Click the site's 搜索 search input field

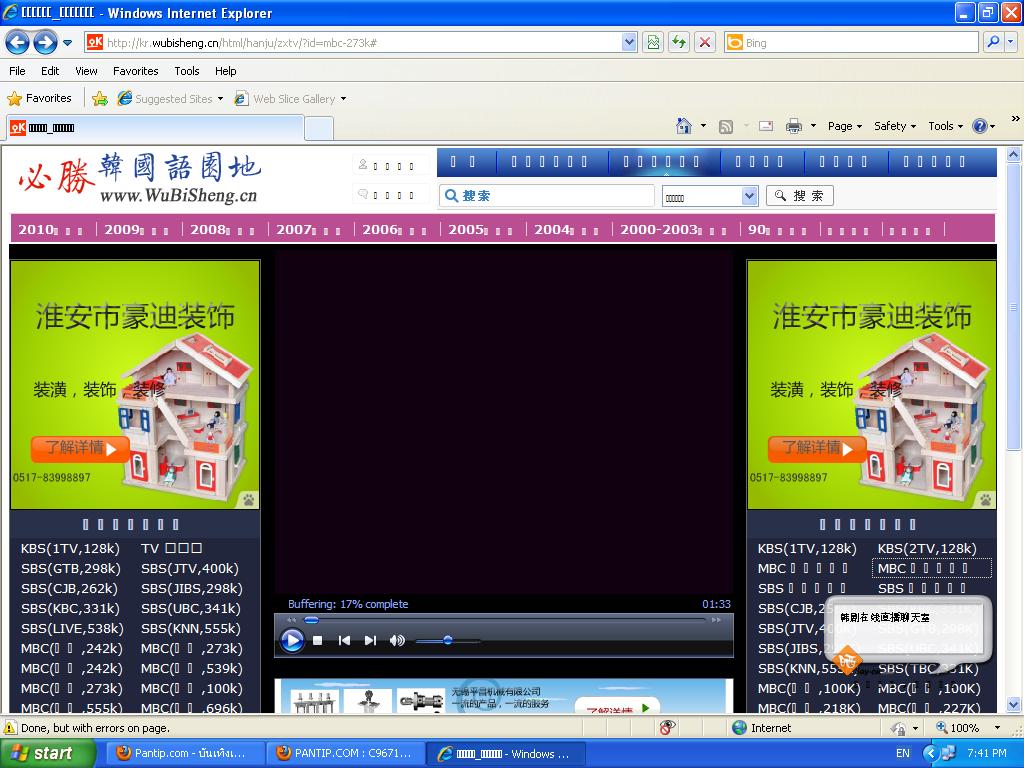(x=547, y=195)
